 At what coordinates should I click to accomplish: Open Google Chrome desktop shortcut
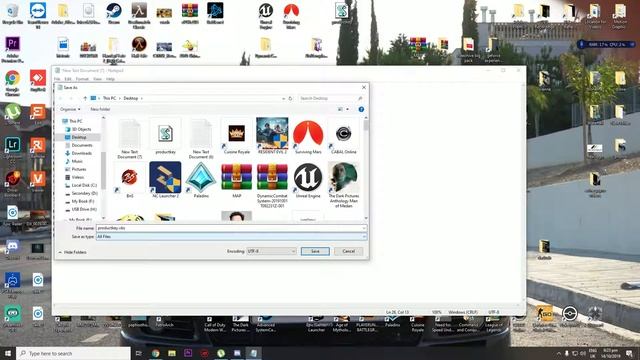12,83
